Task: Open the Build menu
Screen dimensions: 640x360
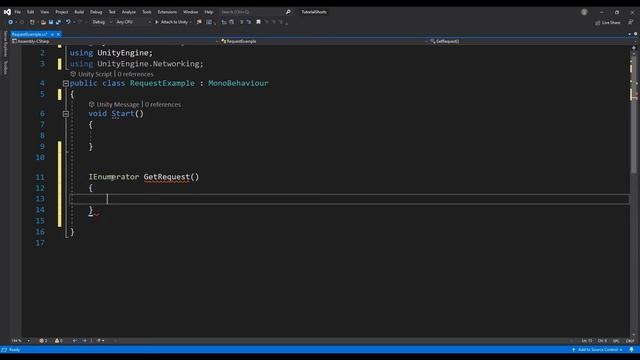Action: point(79,12)
